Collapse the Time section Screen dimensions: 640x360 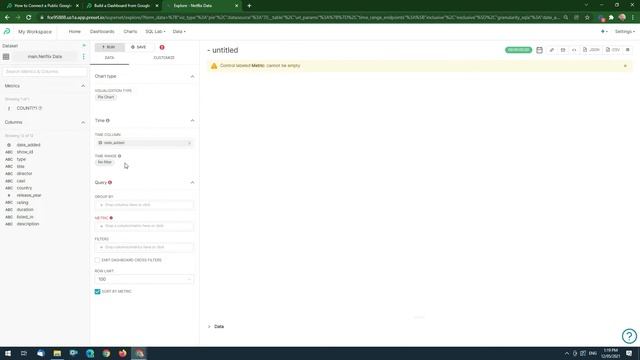point(192,120)
